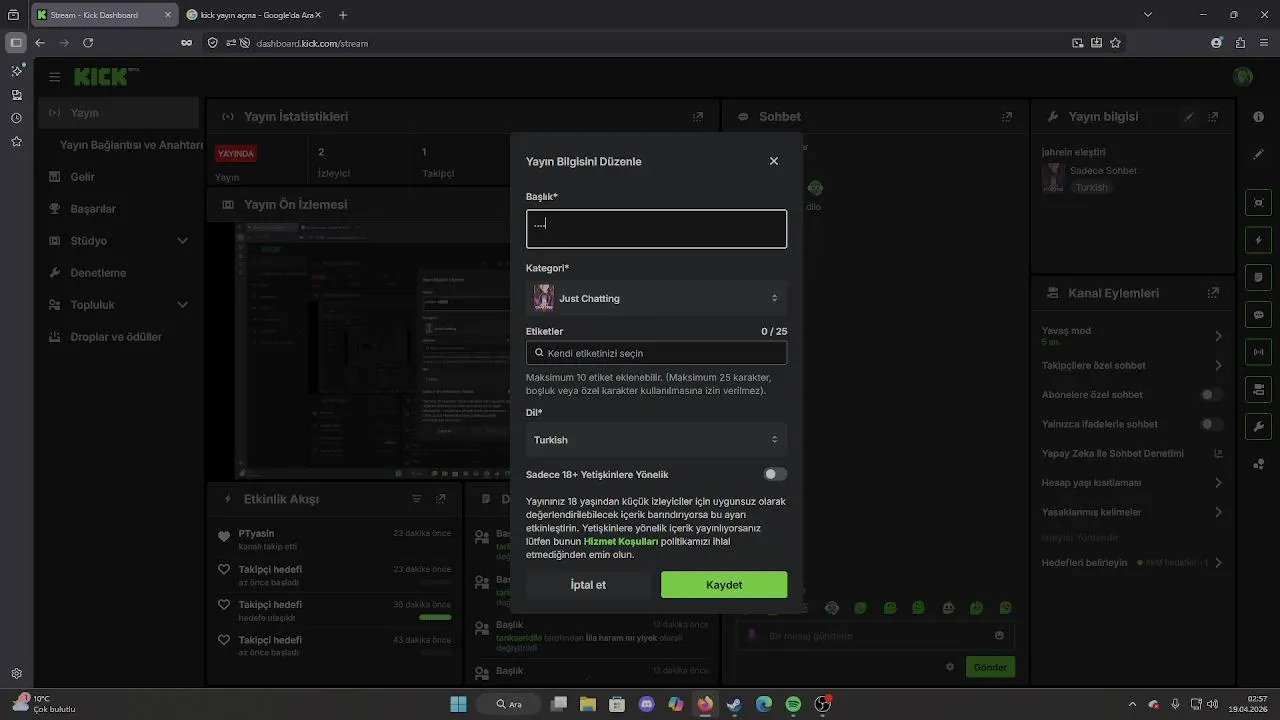Click the info icon in right rail
The image size is (1280, 720).
coord(1258,117)
